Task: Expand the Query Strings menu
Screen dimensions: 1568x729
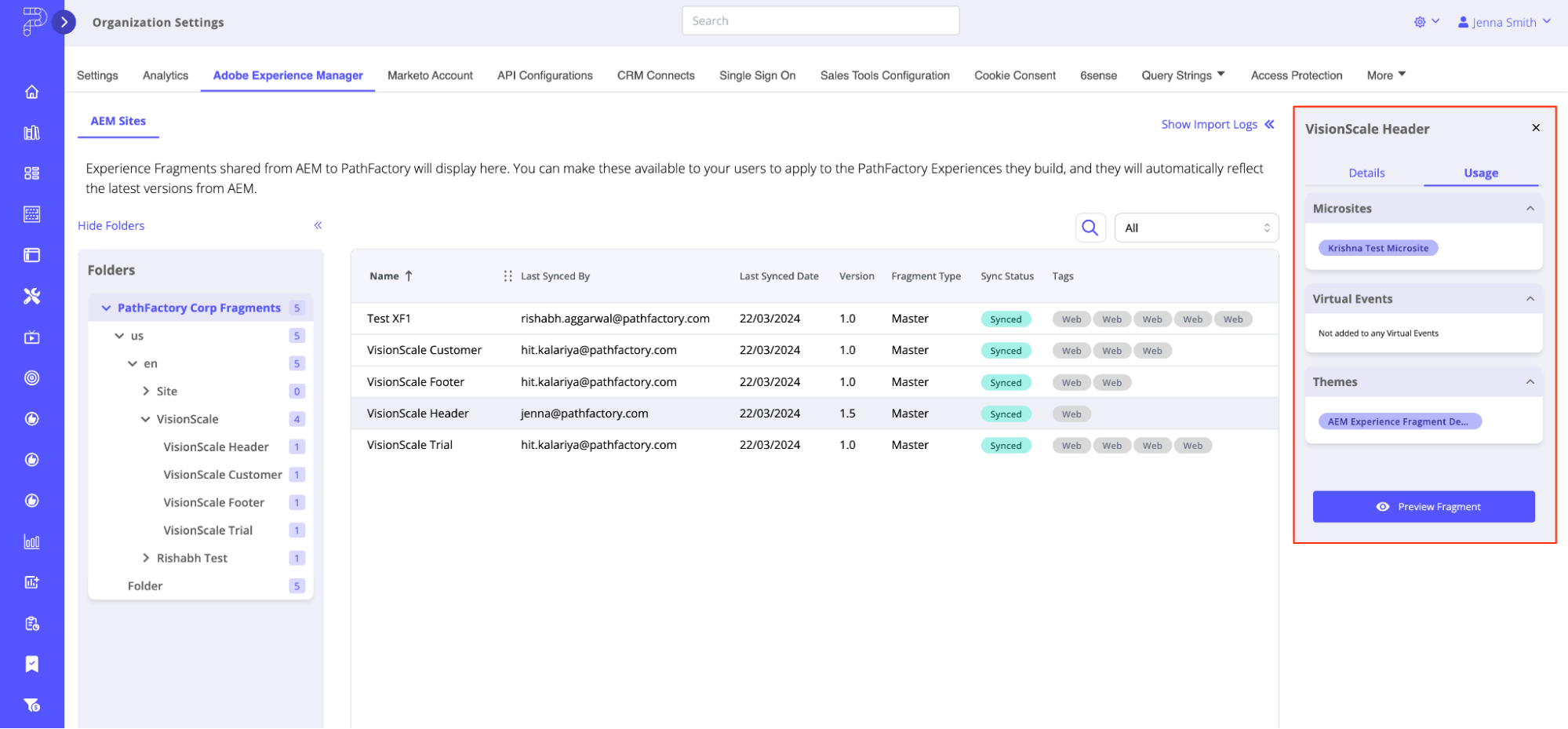Action: 1183,75
